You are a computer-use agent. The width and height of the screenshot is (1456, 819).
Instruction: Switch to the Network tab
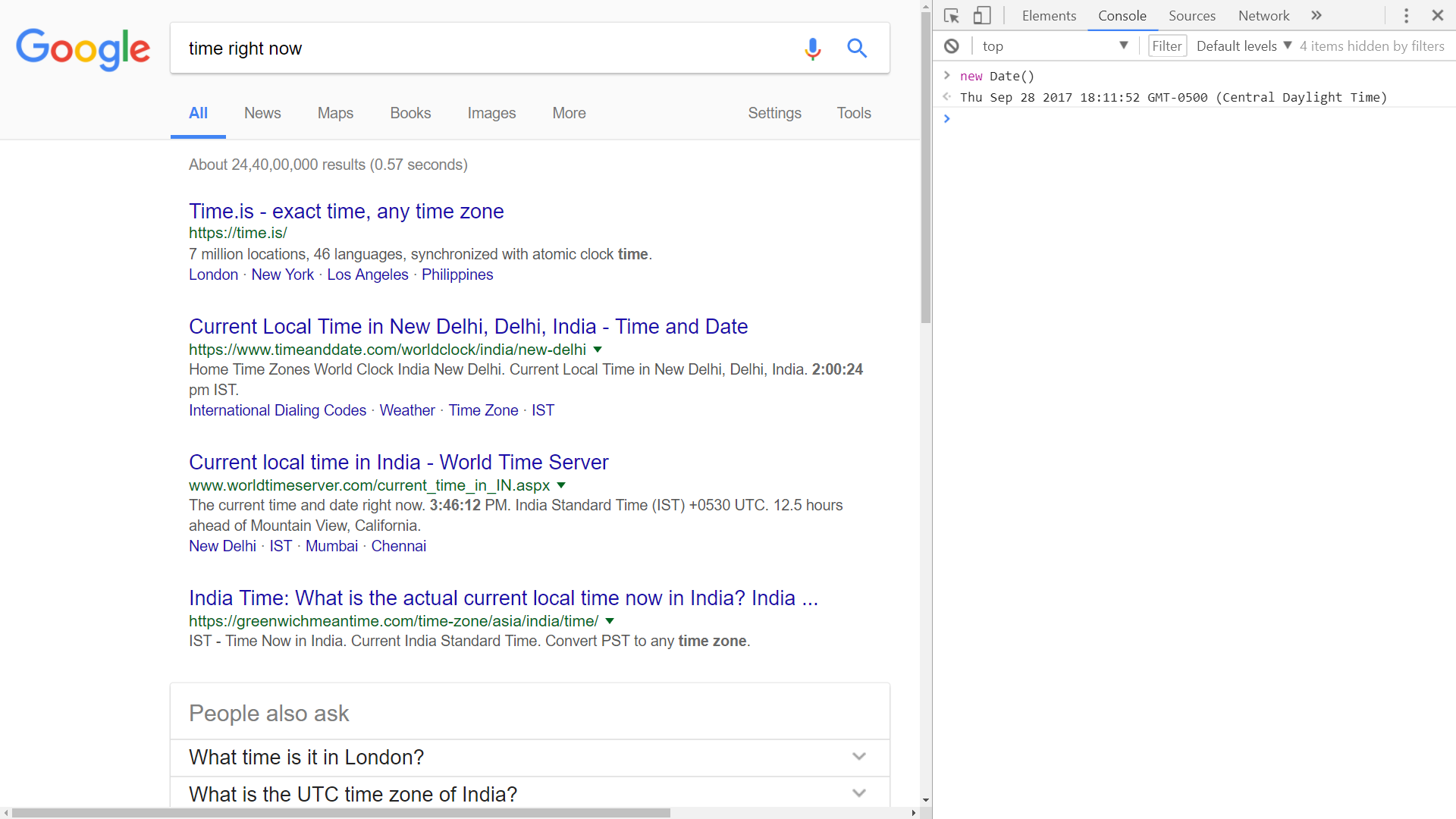coord(1263,16)
